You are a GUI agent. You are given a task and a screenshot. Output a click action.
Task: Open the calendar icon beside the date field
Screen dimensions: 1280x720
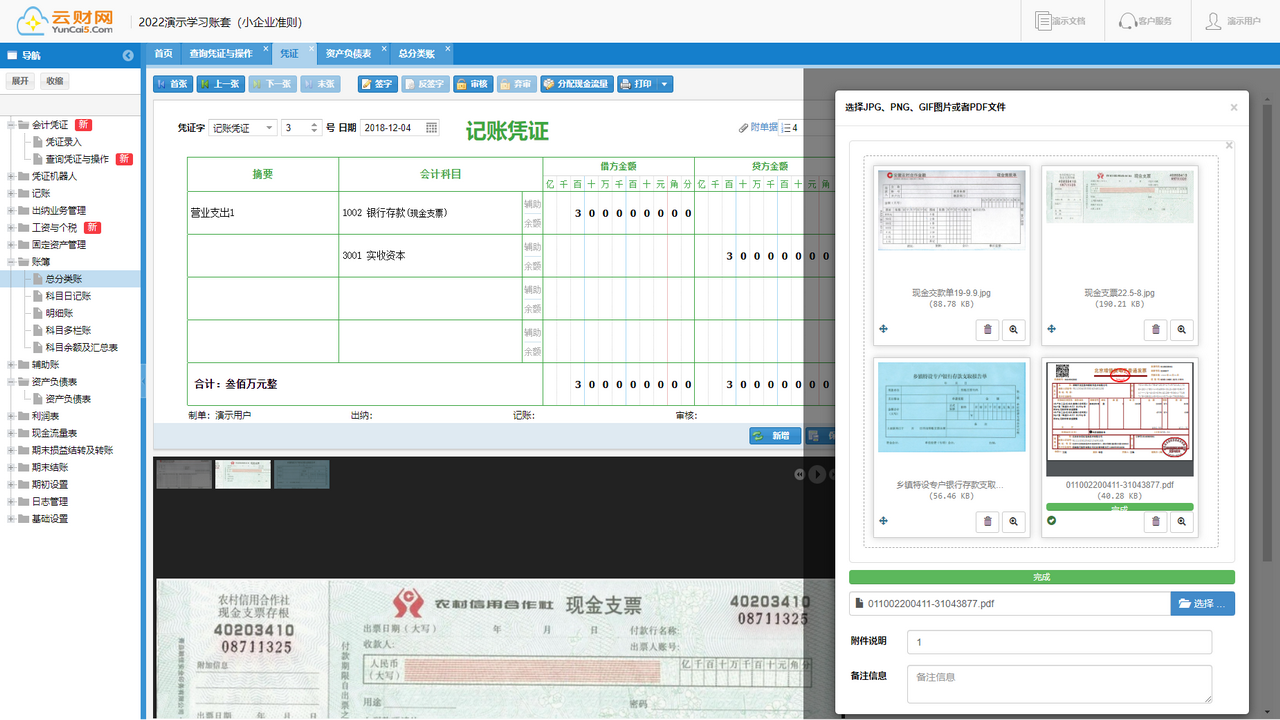[x=433, y=127]
